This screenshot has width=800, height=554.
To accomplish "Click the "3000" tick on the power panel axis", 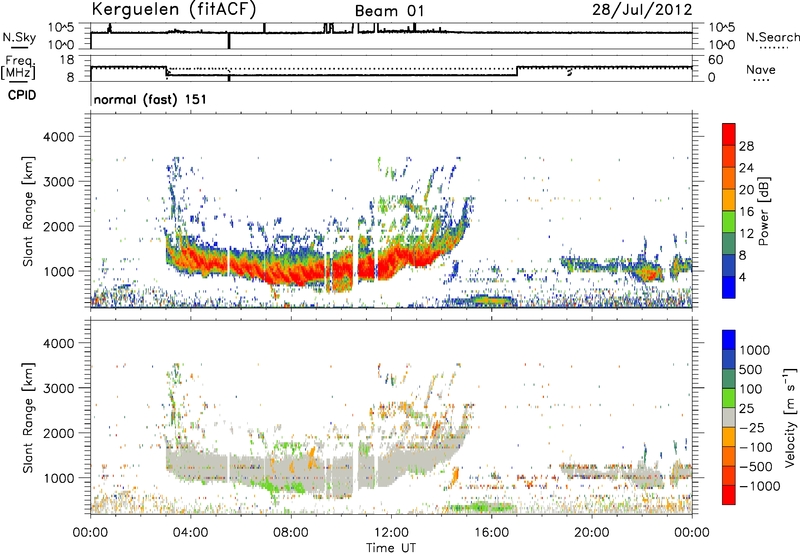I will point(58,182).
